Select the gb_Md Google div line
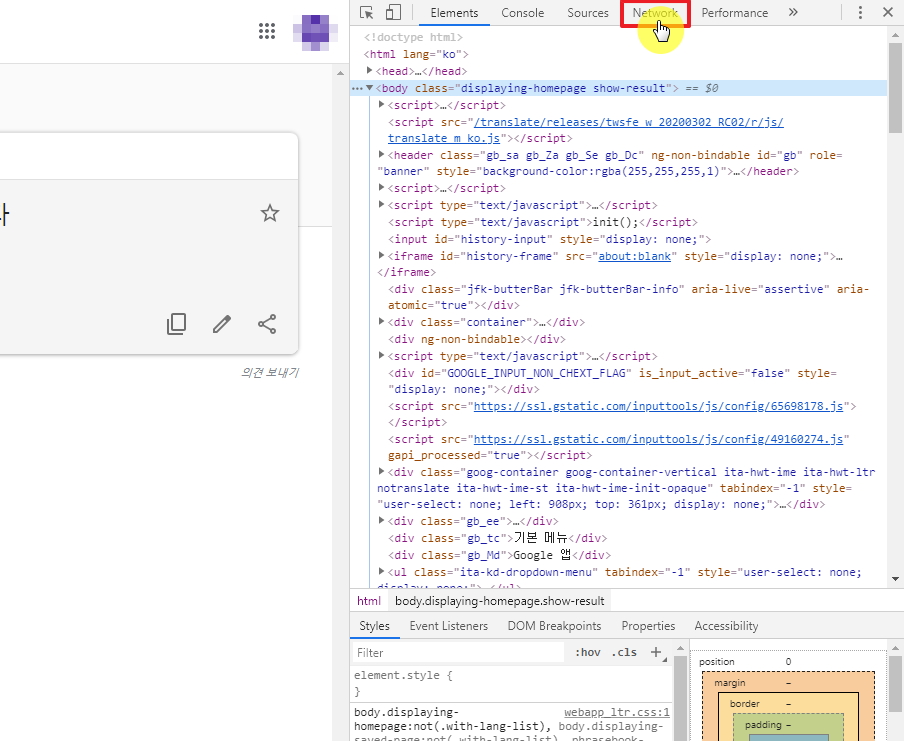The height and width of the screenshot is (741, 904). tap(499, 555)
